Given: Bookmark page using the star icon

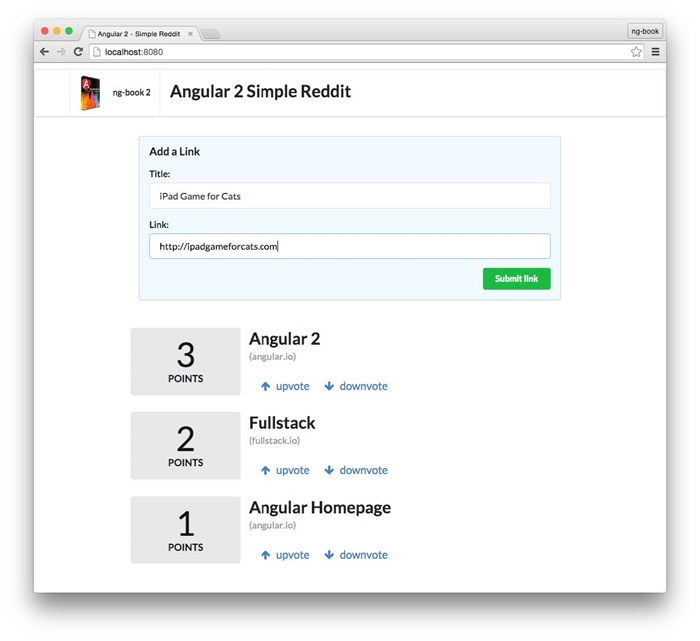Looking at the screenshot, I should [x=636, y=52].
